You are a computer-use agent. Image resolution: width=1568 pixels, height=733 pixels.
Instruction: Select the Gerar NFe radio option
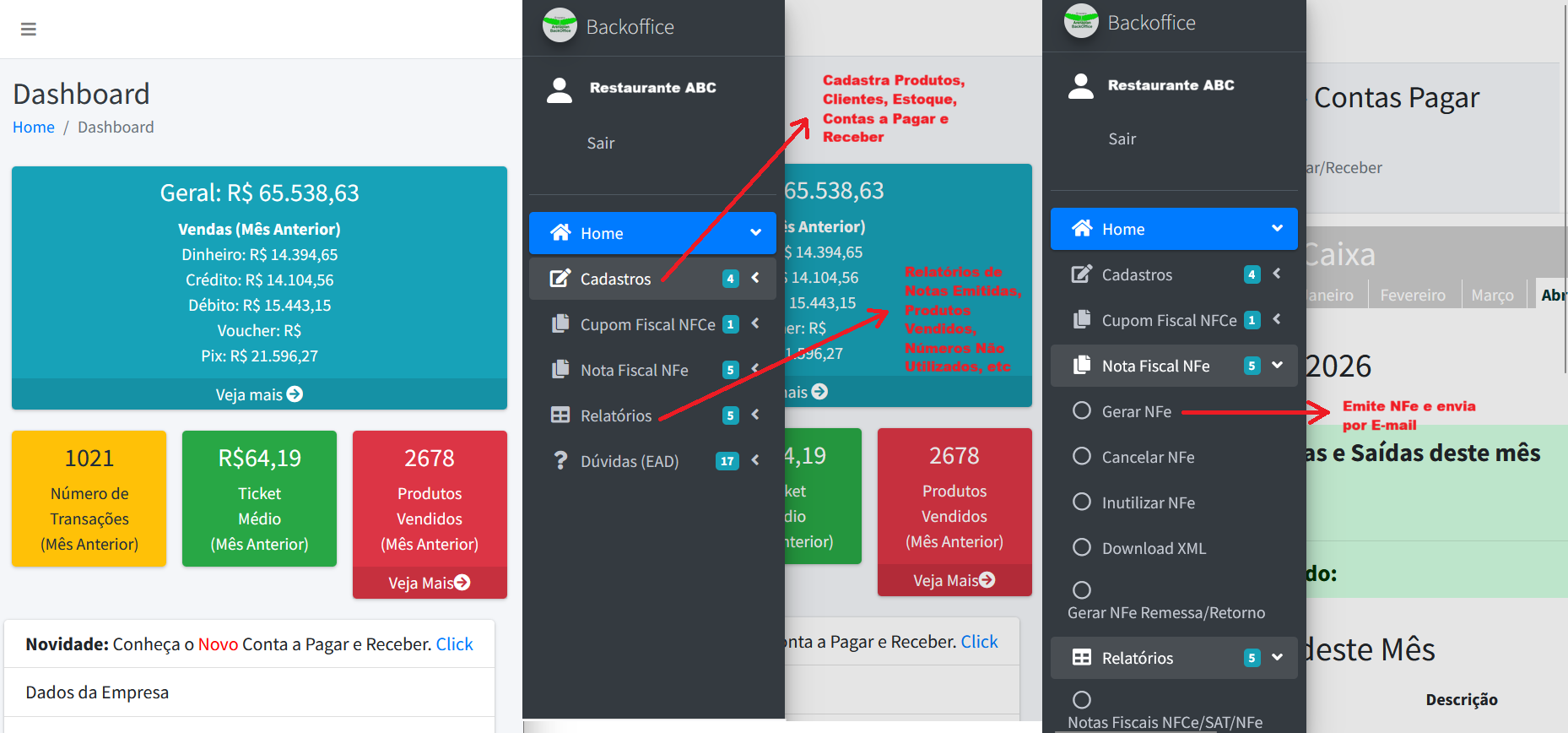pos(1081,411)
